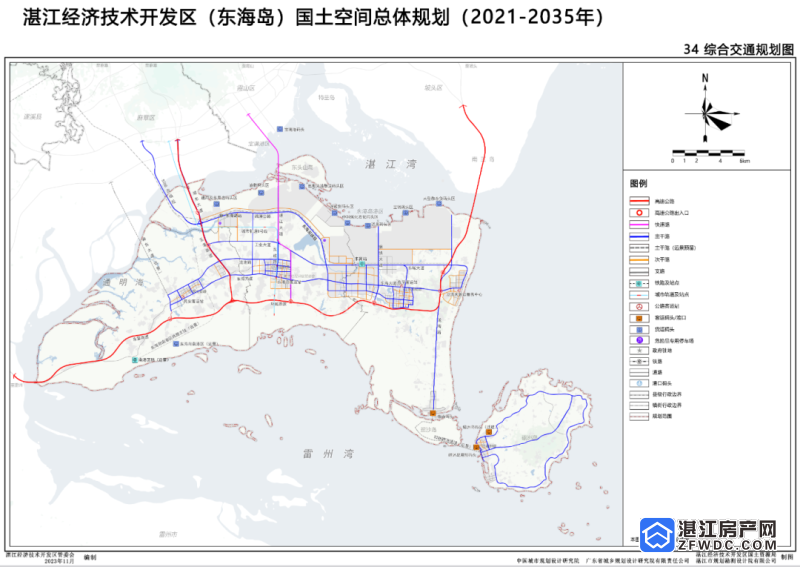
Task: Click the 雷州湾 water label
Action: point(328,454)
